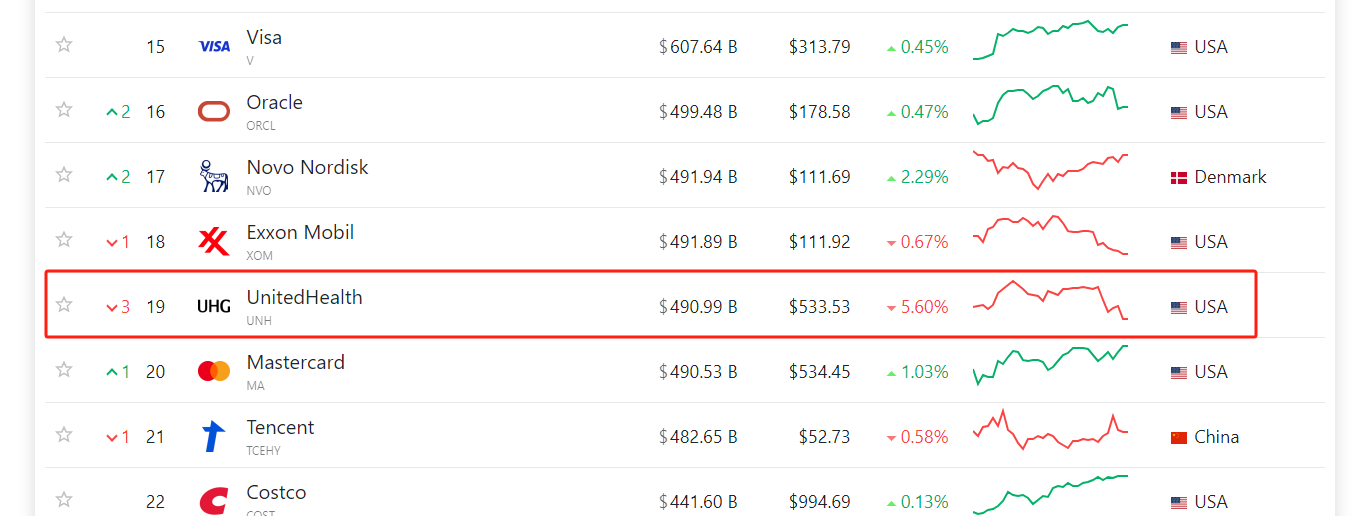
Task: Add Tencent to favorites with star
Action: tap(64, 435)
